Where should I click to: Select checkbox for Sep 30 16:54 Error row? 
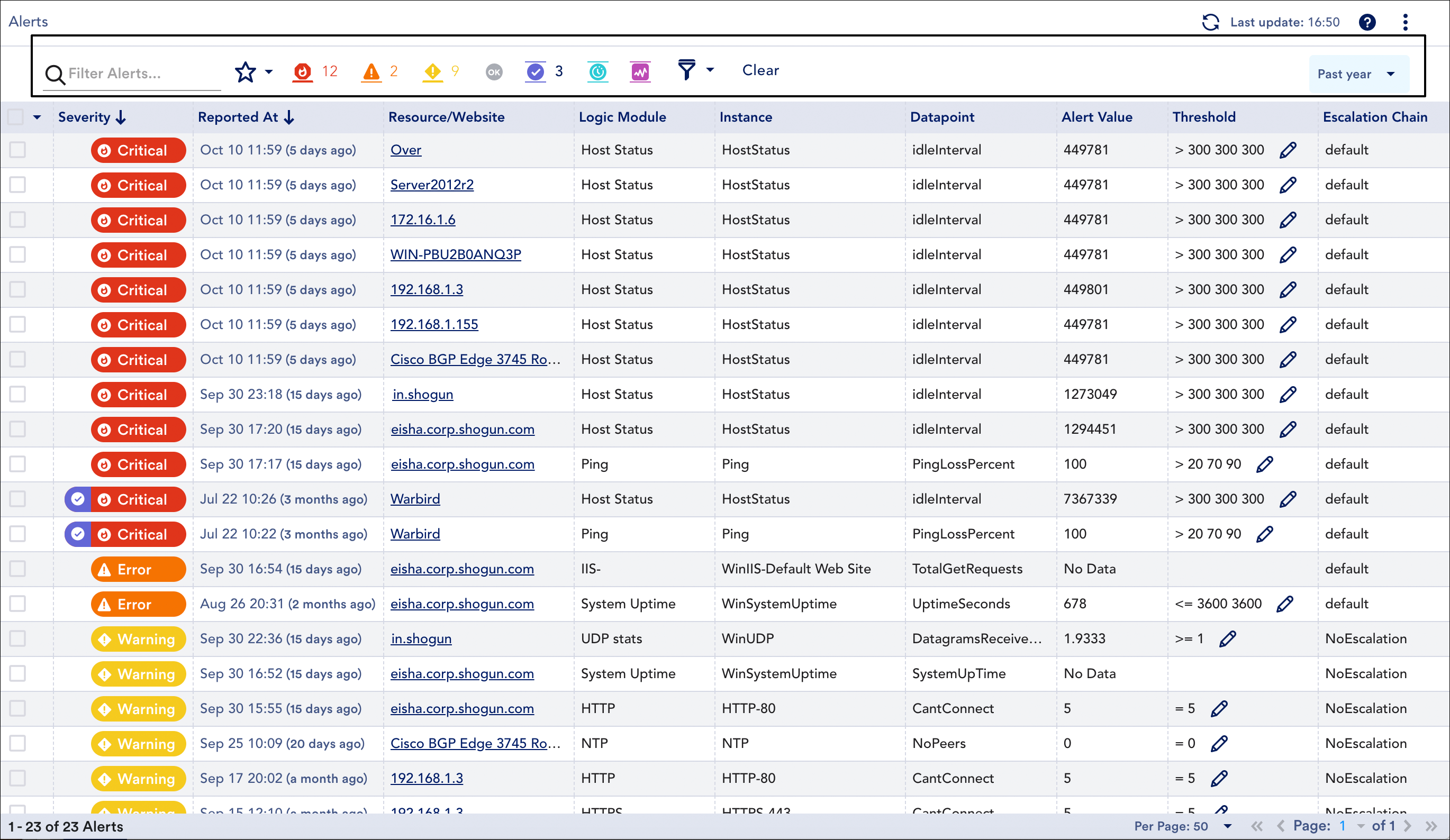click(18, 569)
